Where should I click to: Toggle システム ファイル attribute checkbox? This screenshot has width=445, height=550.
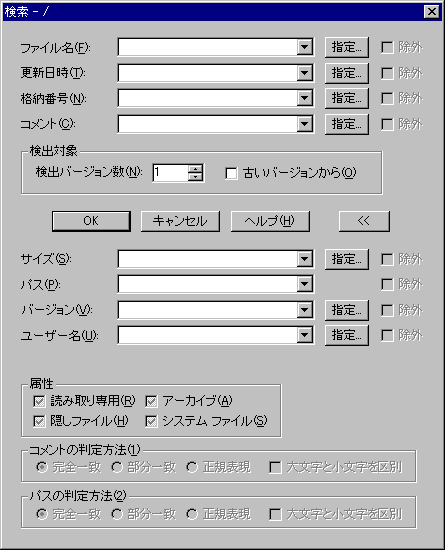[x=151, y=421]
